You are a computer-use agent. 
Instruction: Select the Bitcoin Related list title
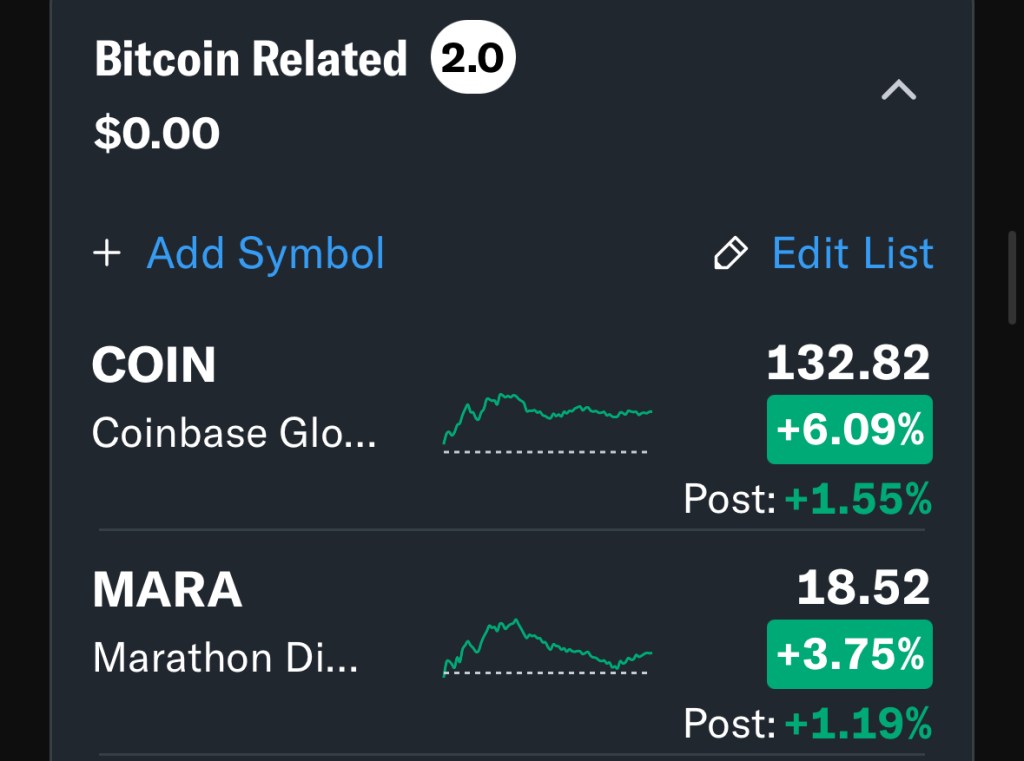251,60
